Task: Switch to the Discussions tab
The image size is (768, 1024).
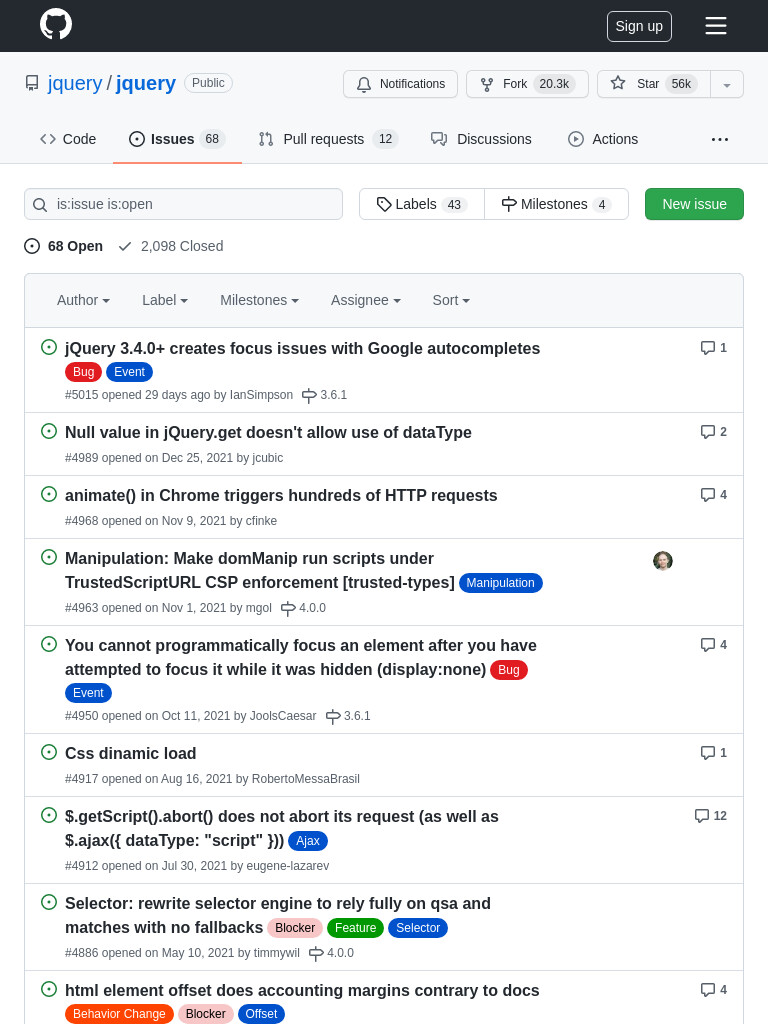Action: tap(481, 139)
